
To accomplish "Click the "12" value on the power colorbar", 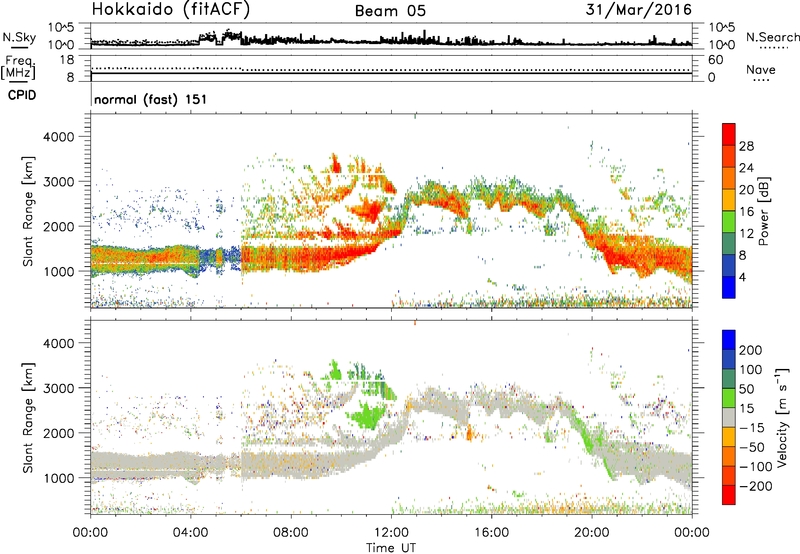I will pyautogui.click(x=746, y=234).
